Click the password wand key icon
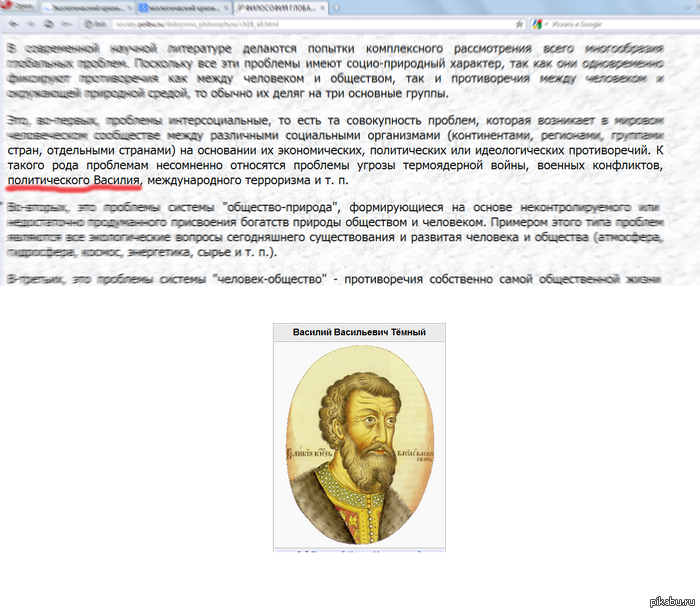Image resolution: width=700 pixels, height=613 pixels. [x=67, y=24]
